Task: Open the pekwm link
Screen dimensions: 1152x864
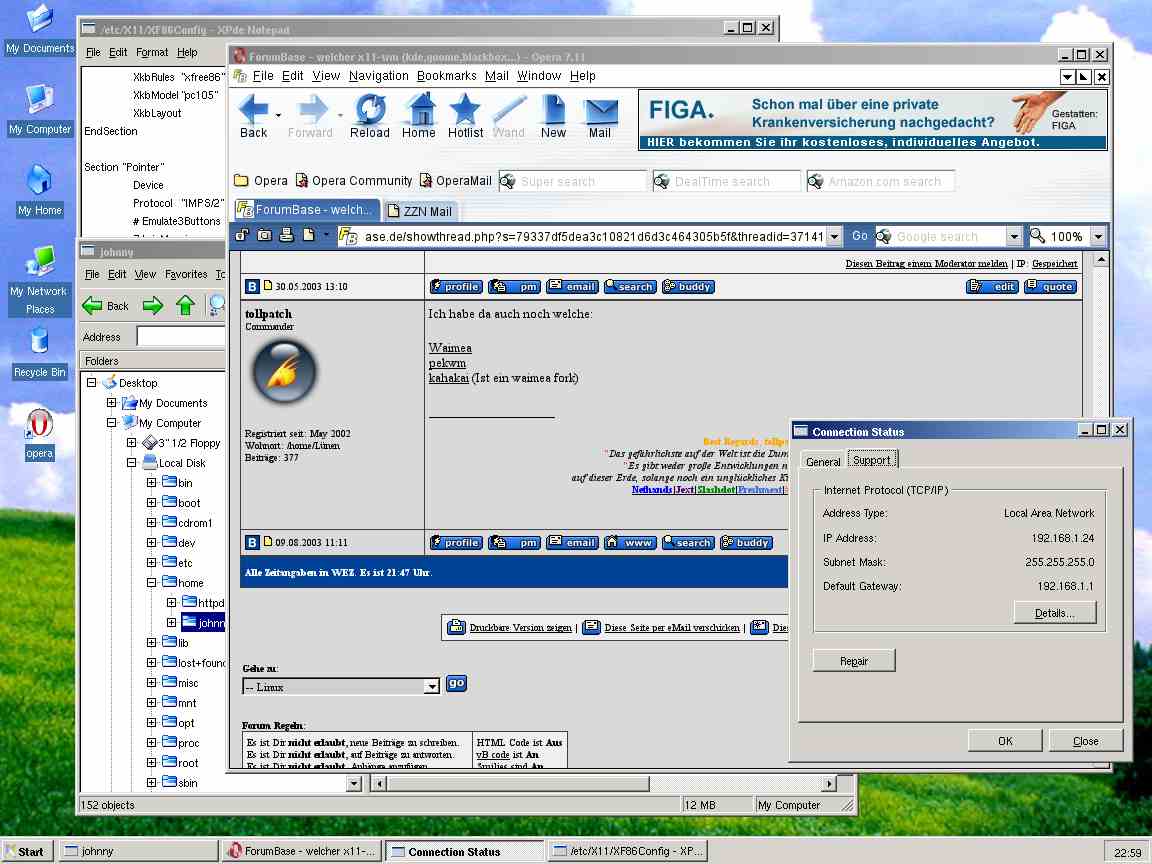Action: click(447, 363)
